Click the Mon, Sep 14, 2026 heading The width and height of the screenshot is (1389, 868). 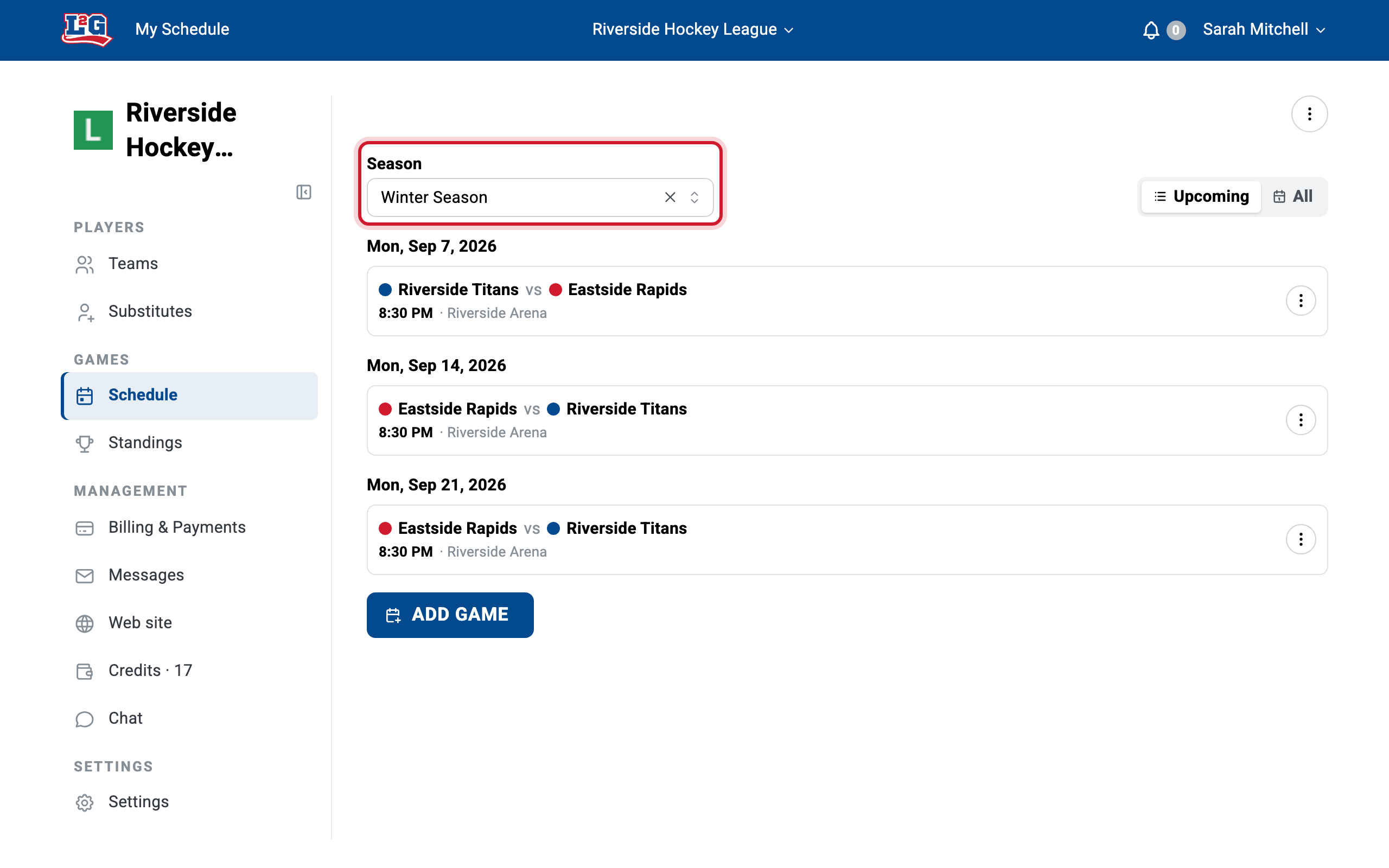point(436,366)
